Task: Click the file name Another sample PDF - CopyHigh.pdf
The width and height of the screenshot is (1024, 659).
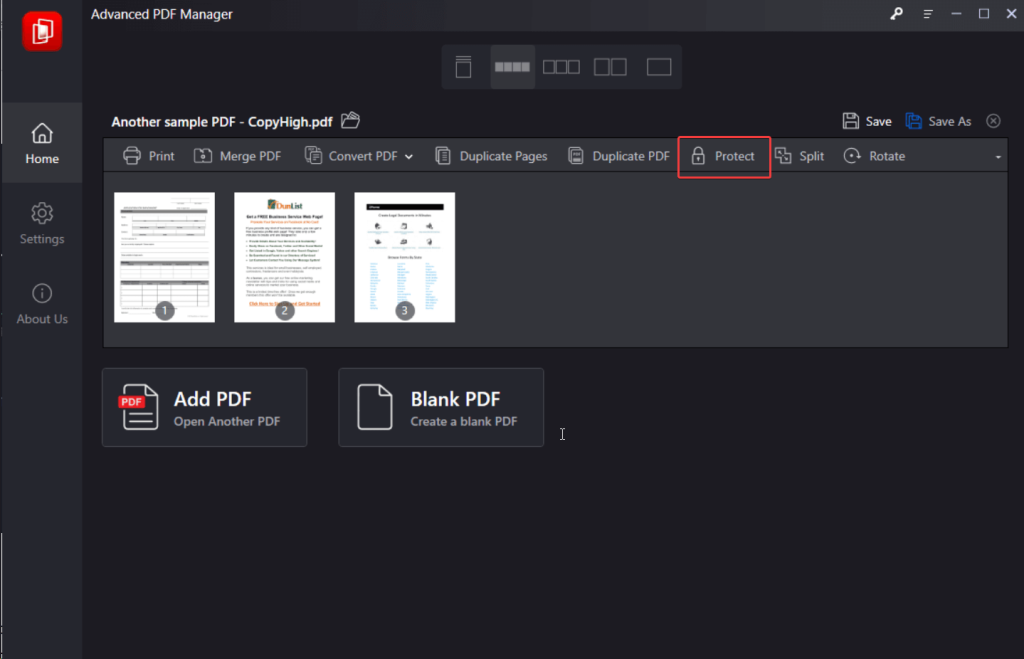Action: [221, 121]
